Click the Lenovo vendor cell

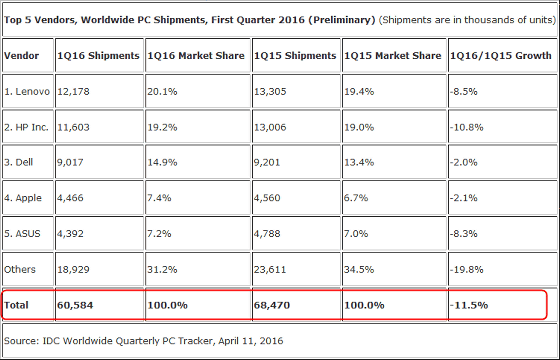(28, 91)
